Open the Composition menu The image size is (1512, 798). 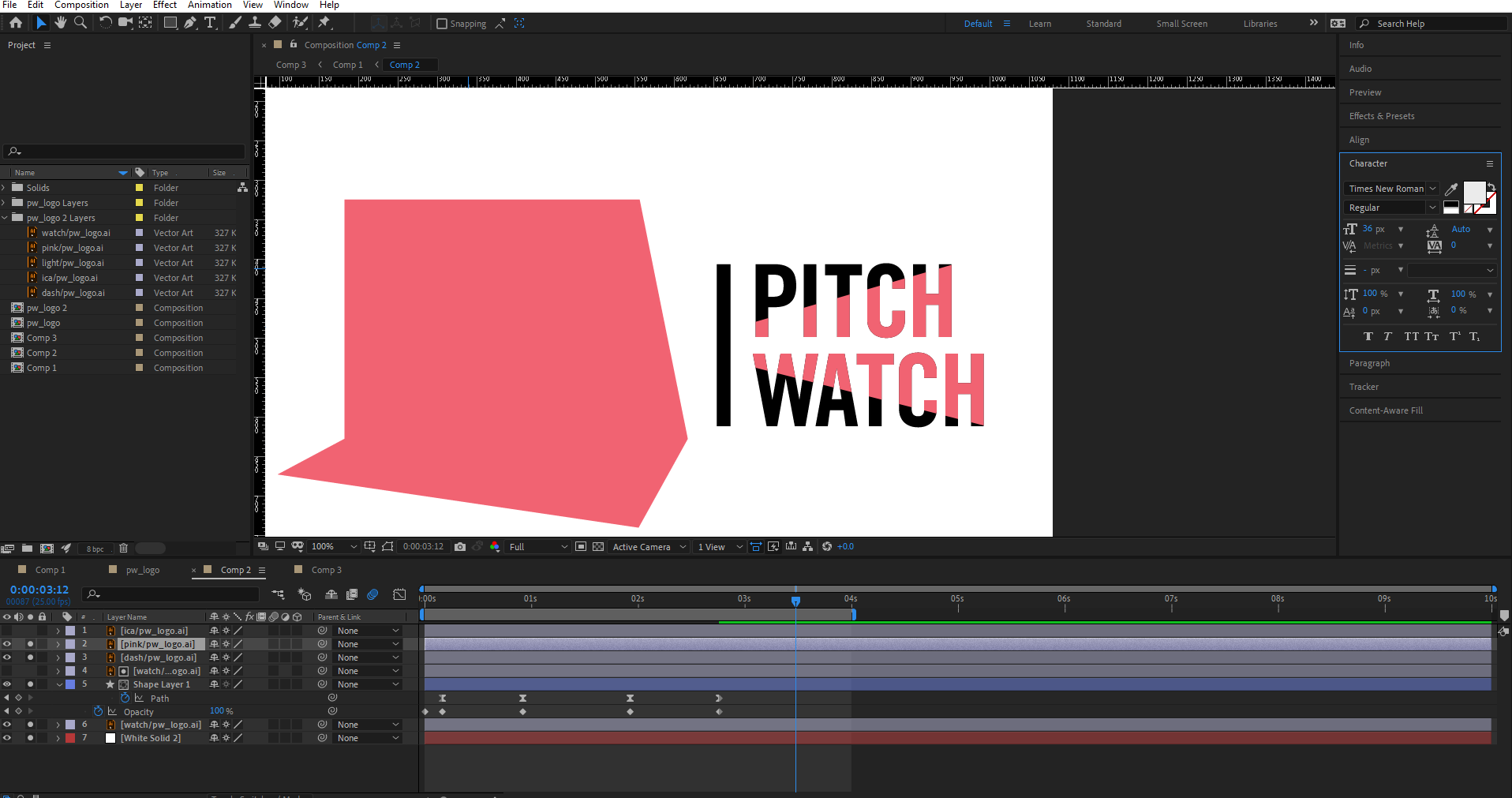(81, 5)
